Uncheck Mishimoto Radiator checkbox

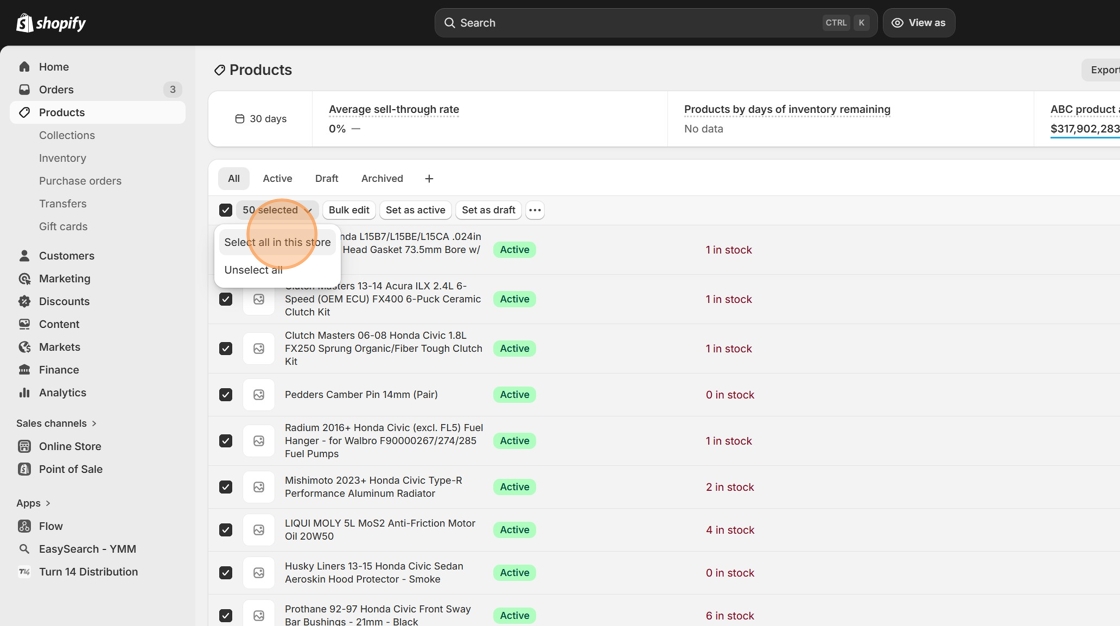click(x=226, y=487)
